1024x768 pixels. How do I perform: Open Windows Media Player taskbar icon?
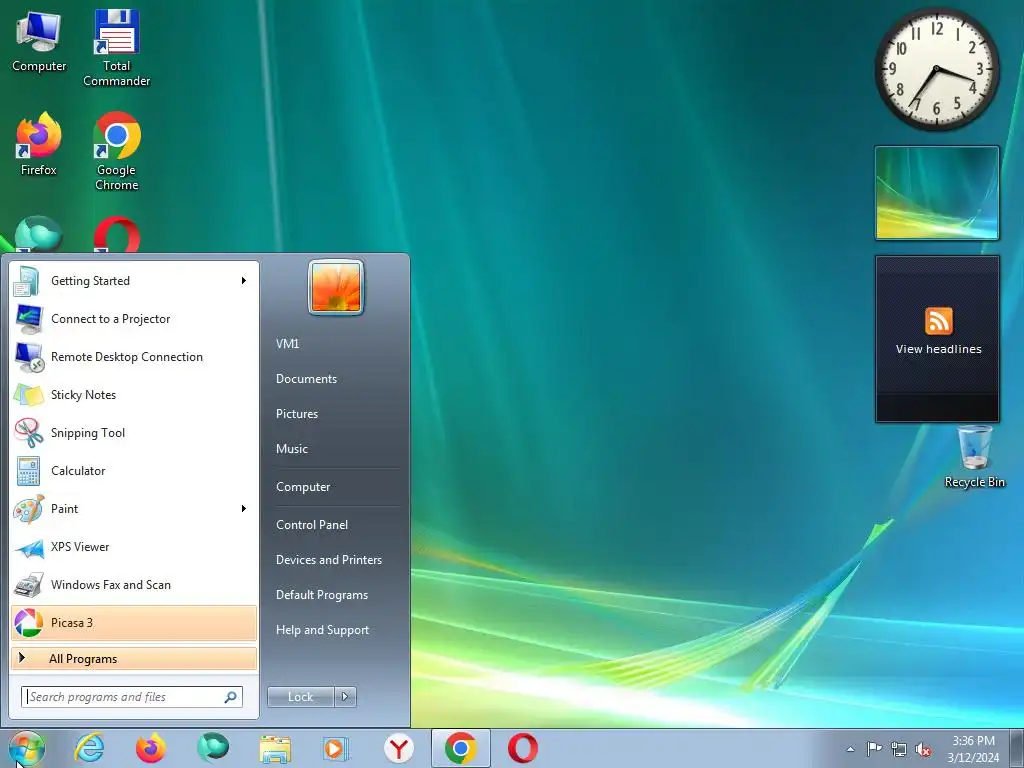pos(336,748)
